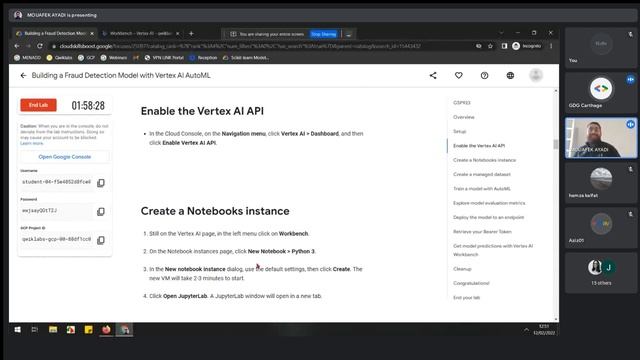Switch to the Building a Fraud Detection tab
This screenshot has height=360, width=640.
click(54, 33)
